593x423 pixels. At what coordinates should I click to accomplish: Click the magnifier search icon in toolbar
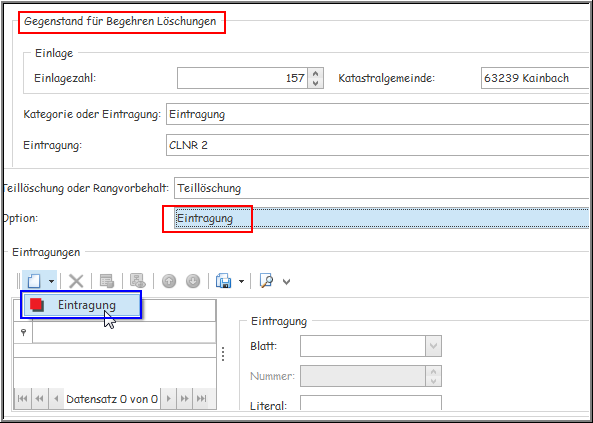click(267, 281)
